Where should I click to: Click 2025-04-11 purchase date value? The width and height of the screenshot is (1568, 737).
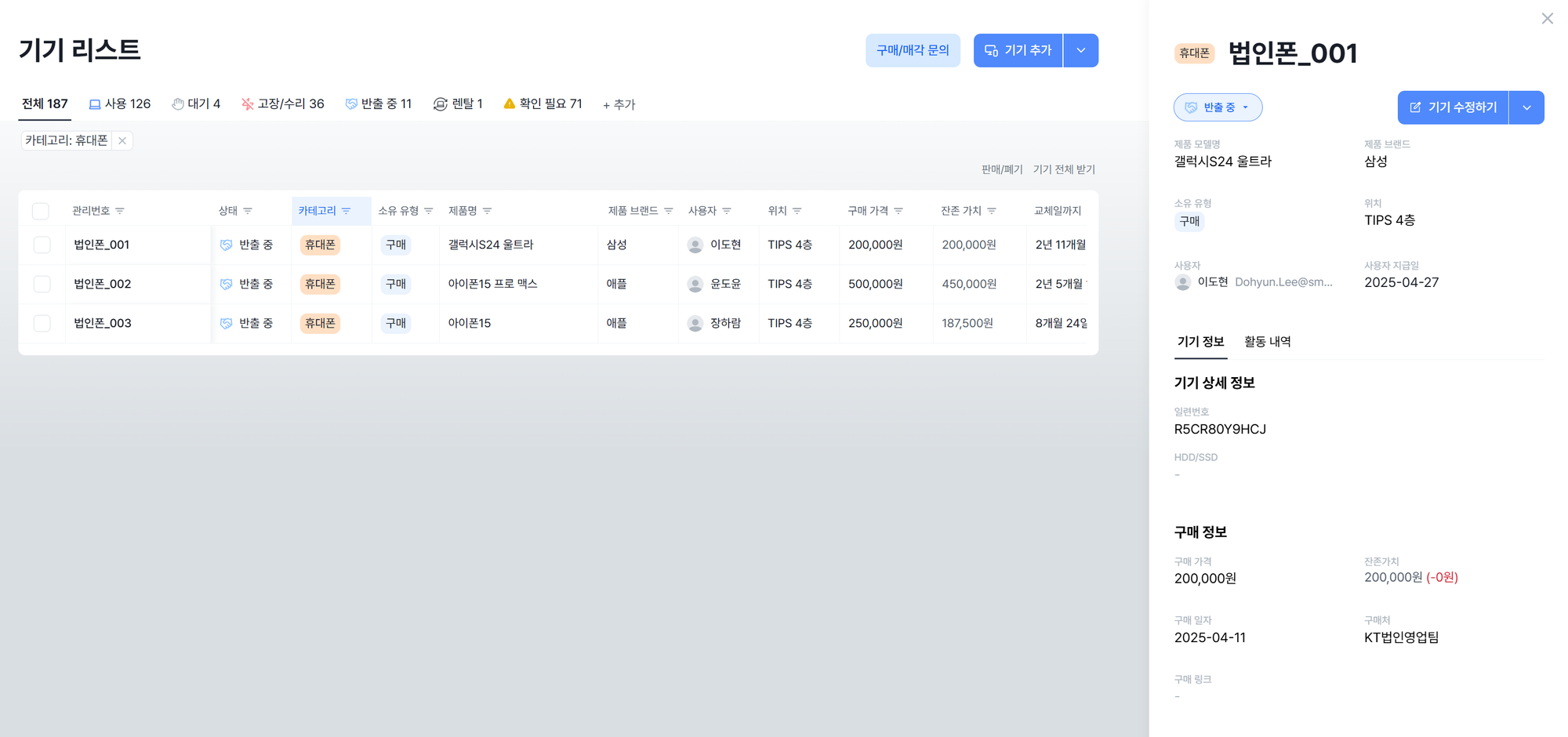coord(1210,638)
